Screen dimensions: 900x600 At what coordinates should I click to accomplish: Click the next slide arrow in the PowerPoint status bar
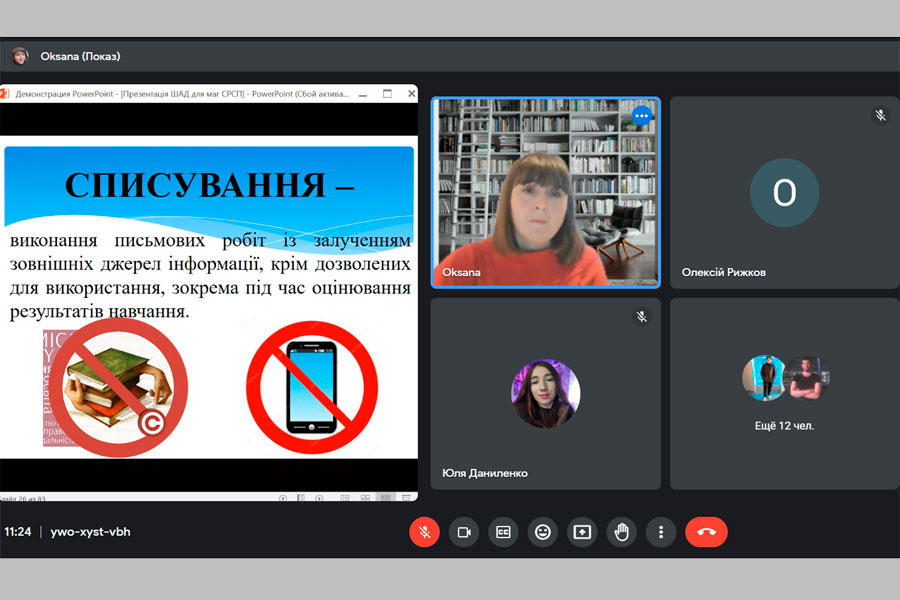click(319, 498)
